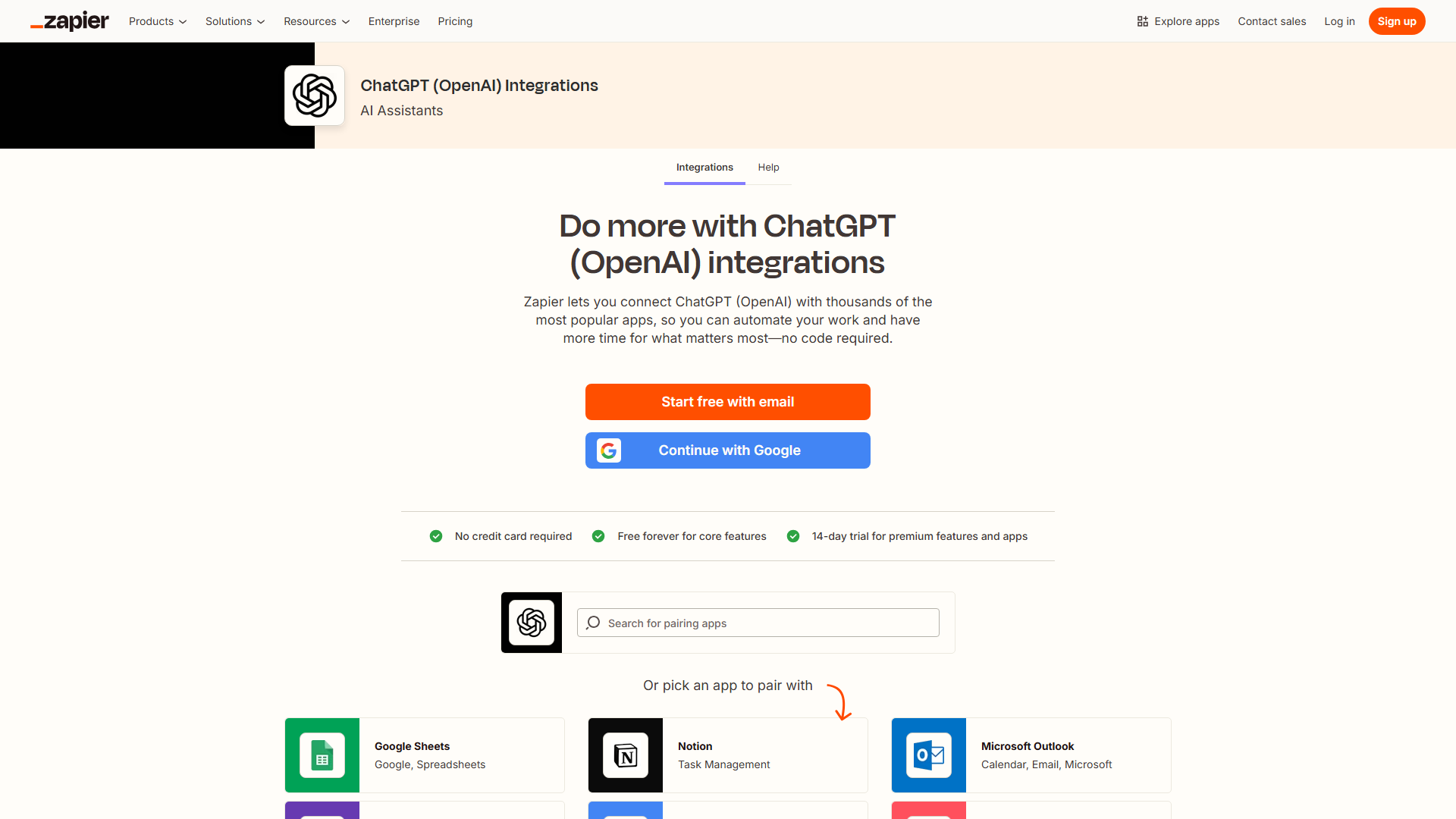This screenshot has width=1456, height=819.
Task: Switch to the Help tab
Action: (768, 168)
